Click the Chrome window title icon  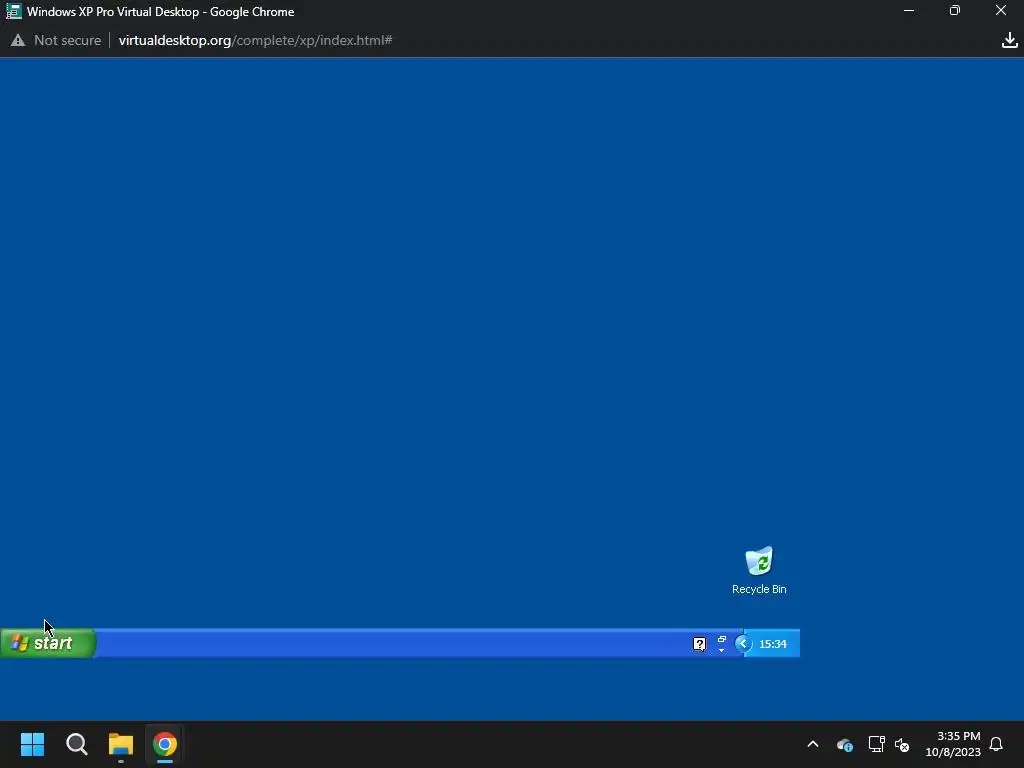tap(14, 11)
